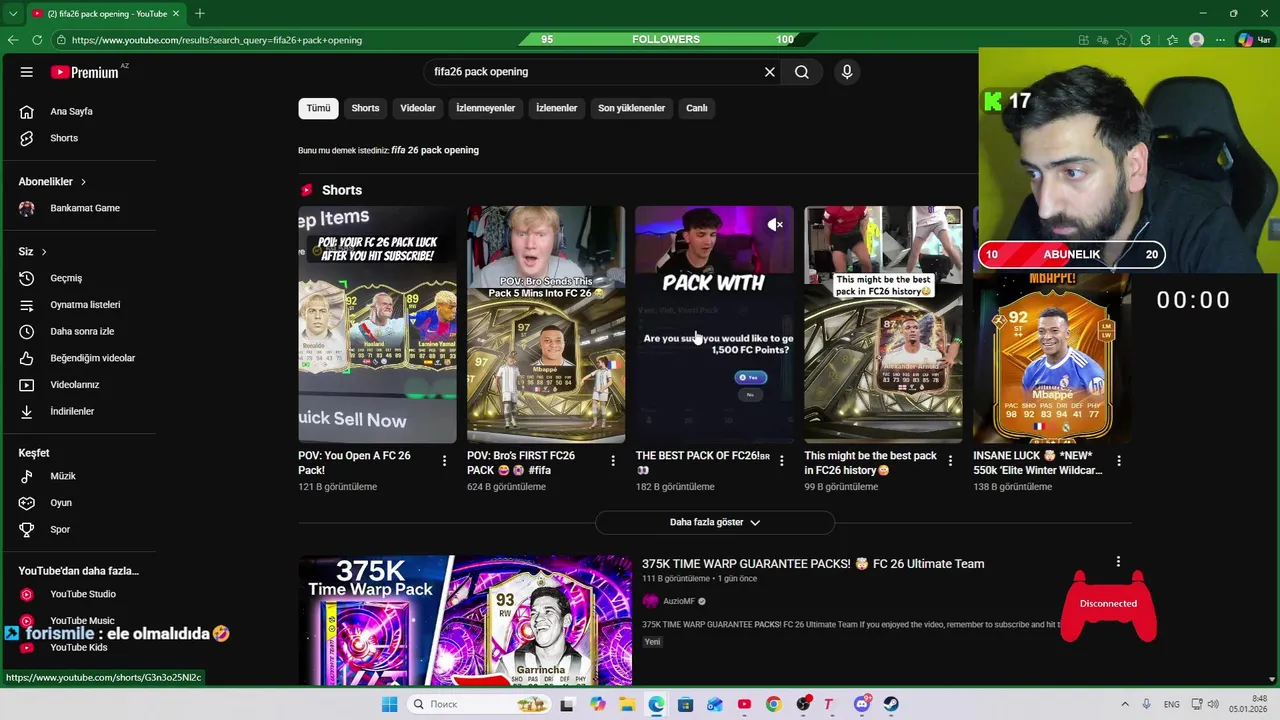Open options for 'POV: You Open A FC 26 Pack!'
Image resolution: width=1280 pixels, height=720 pixels.
point(444,461)
